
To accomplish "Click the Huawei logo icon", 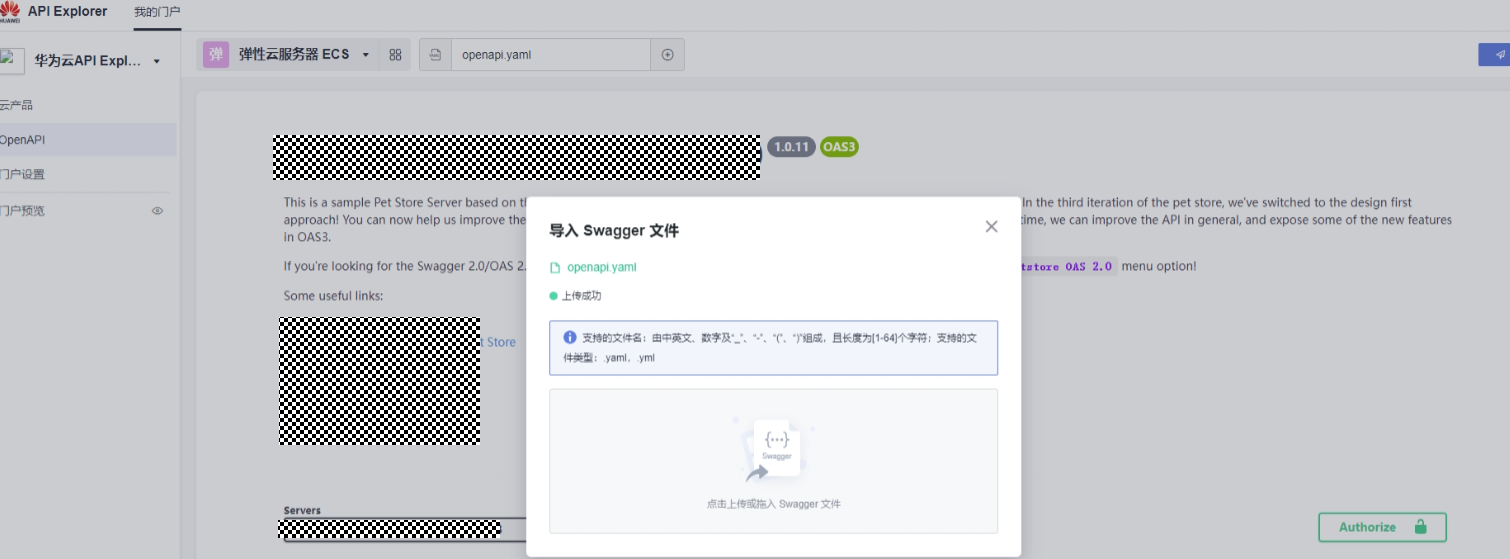I will [9, 11].
